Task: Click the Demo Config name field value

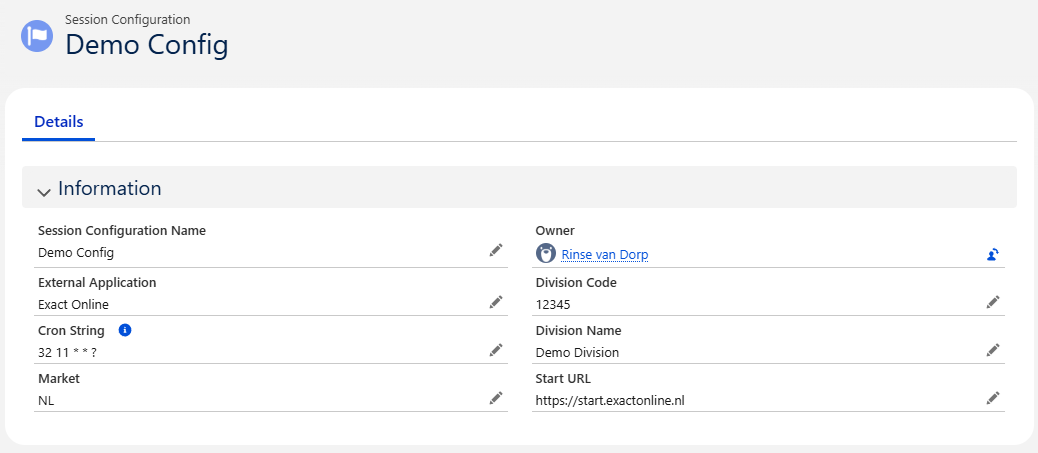Action: [76, 253]
